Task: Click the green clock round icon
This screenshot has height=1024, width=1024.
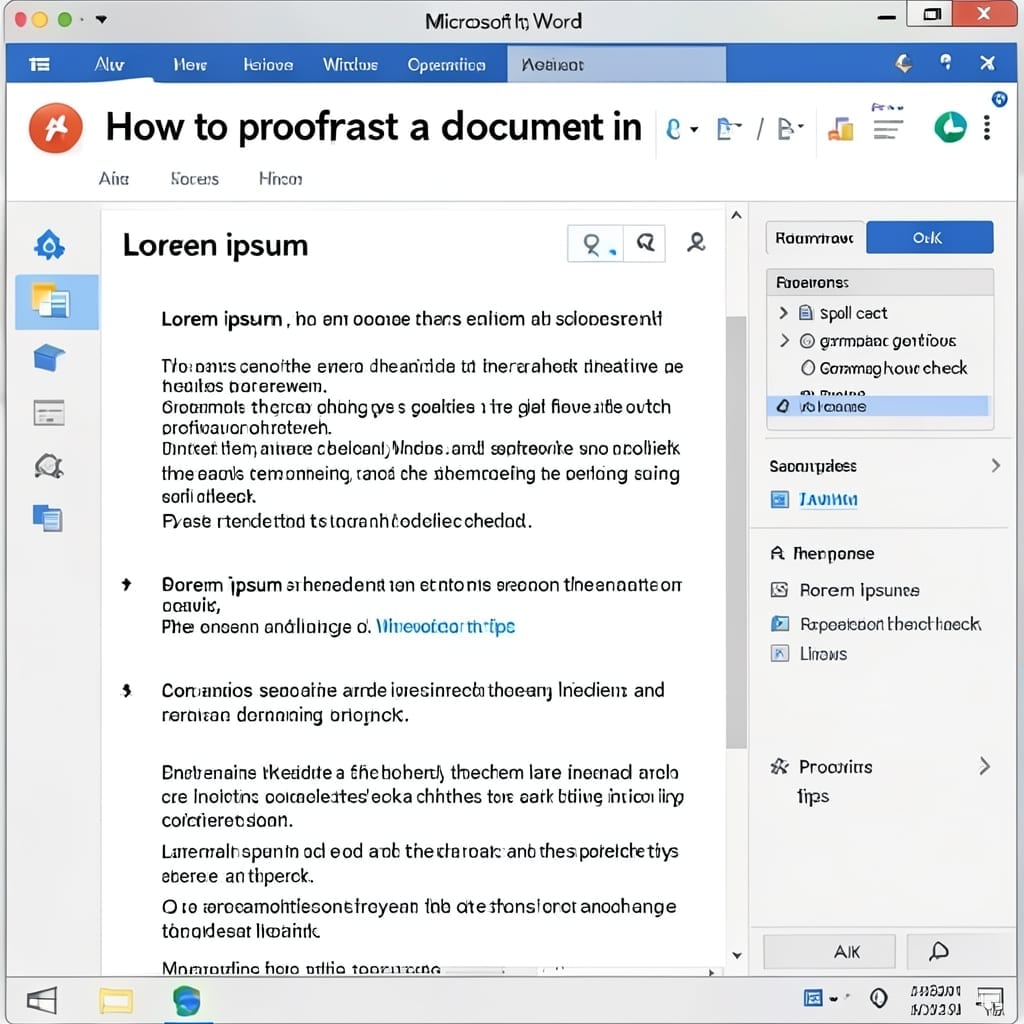Action: [950, 127]
